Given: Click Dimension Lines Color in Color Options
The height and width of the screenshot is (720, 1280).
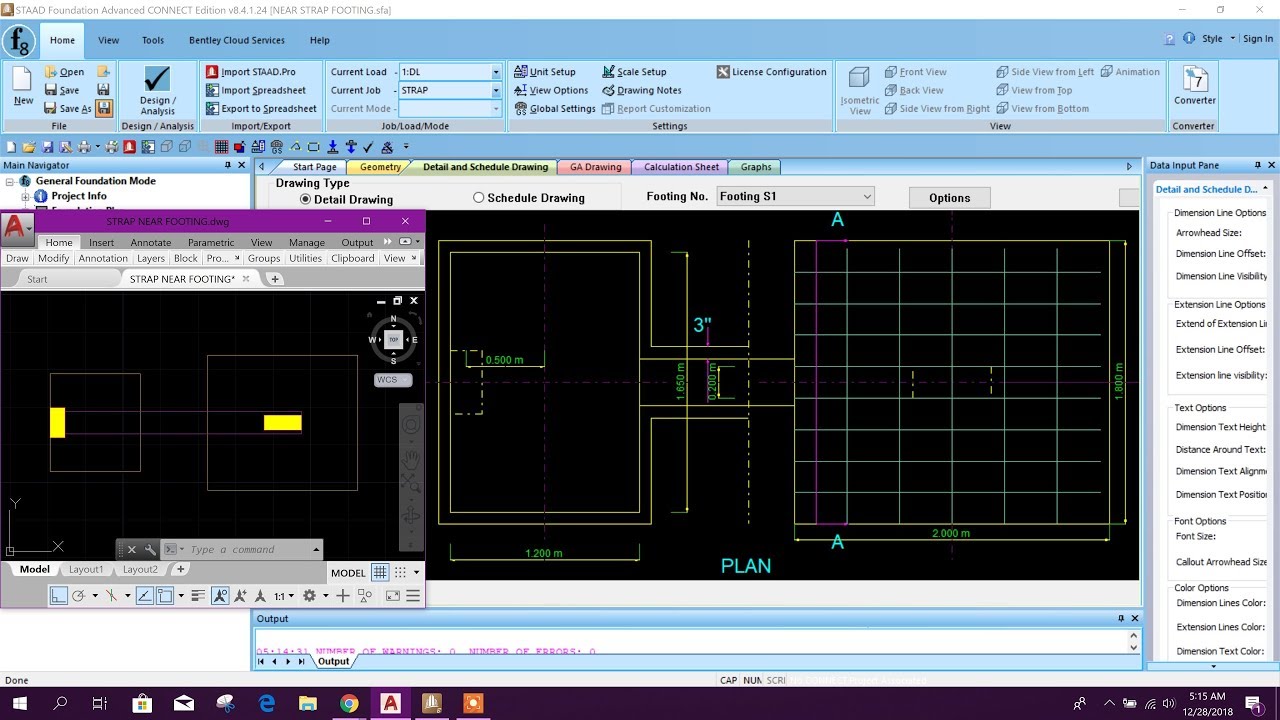Looking at the screenshot, I should [1220, 603].
